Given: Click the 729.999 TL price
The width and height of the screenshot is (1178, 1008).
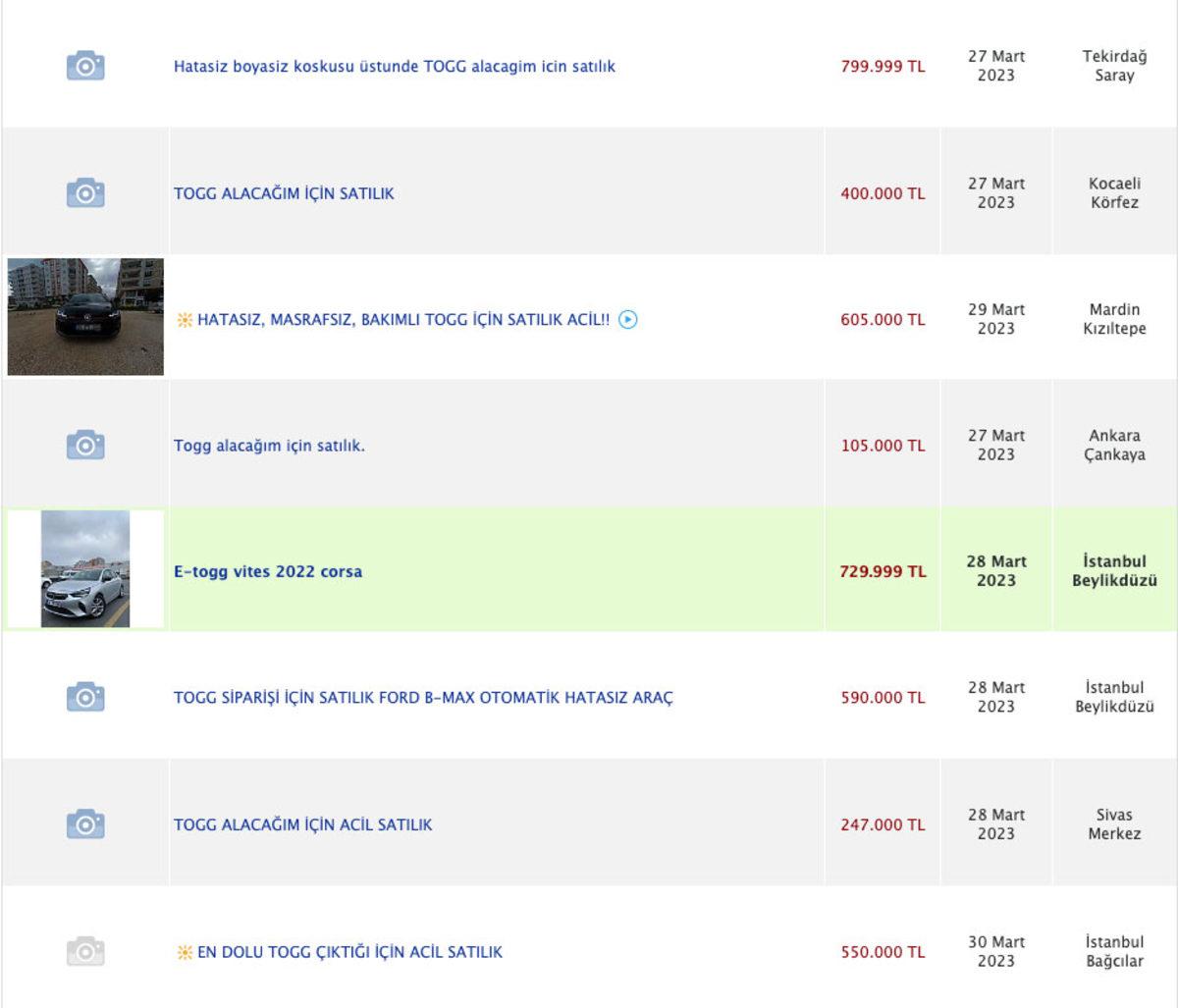Looking at the screenshot, I should point(882,571).
